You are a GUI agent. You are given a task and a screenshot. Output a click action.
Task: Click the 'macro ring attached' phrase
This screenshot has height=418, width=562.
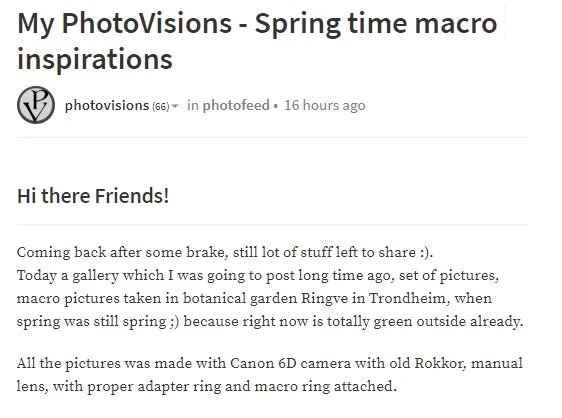325,386
